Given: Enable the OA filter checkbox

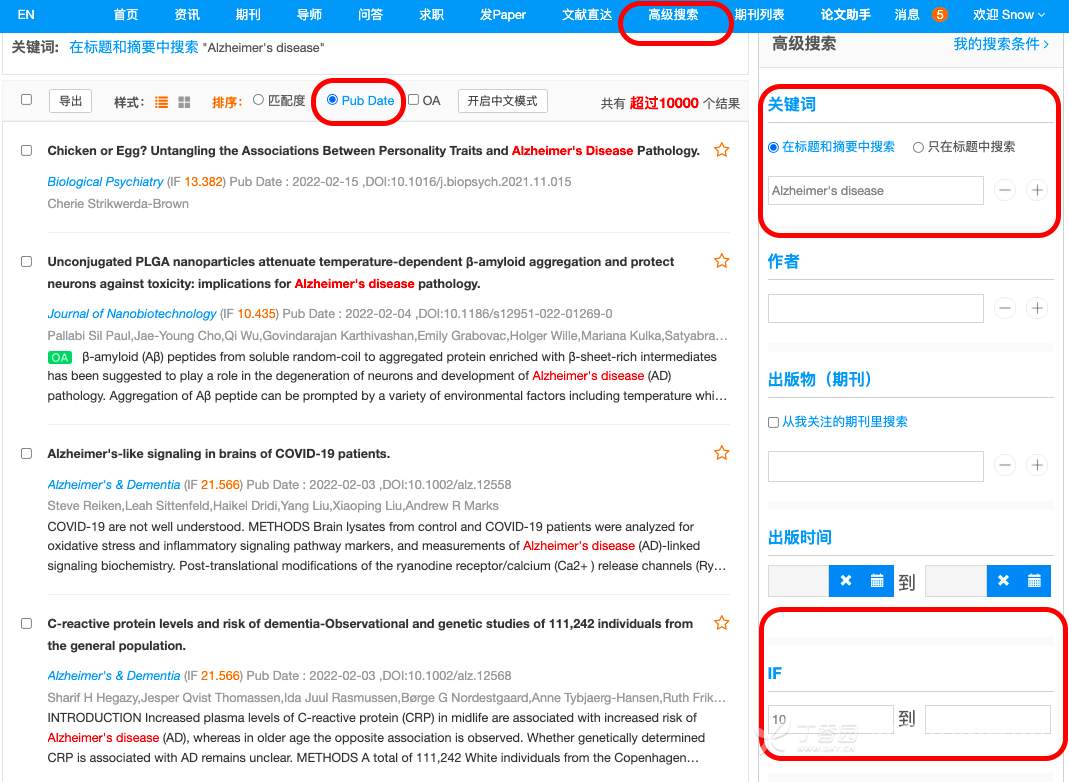Looking at the screenshot, I should (414, 100).
